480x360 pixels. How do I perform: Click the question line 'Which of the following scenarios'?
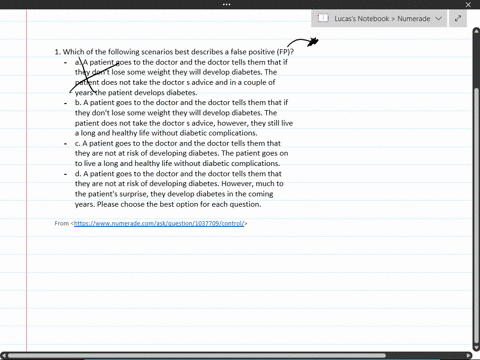[174, 52]
